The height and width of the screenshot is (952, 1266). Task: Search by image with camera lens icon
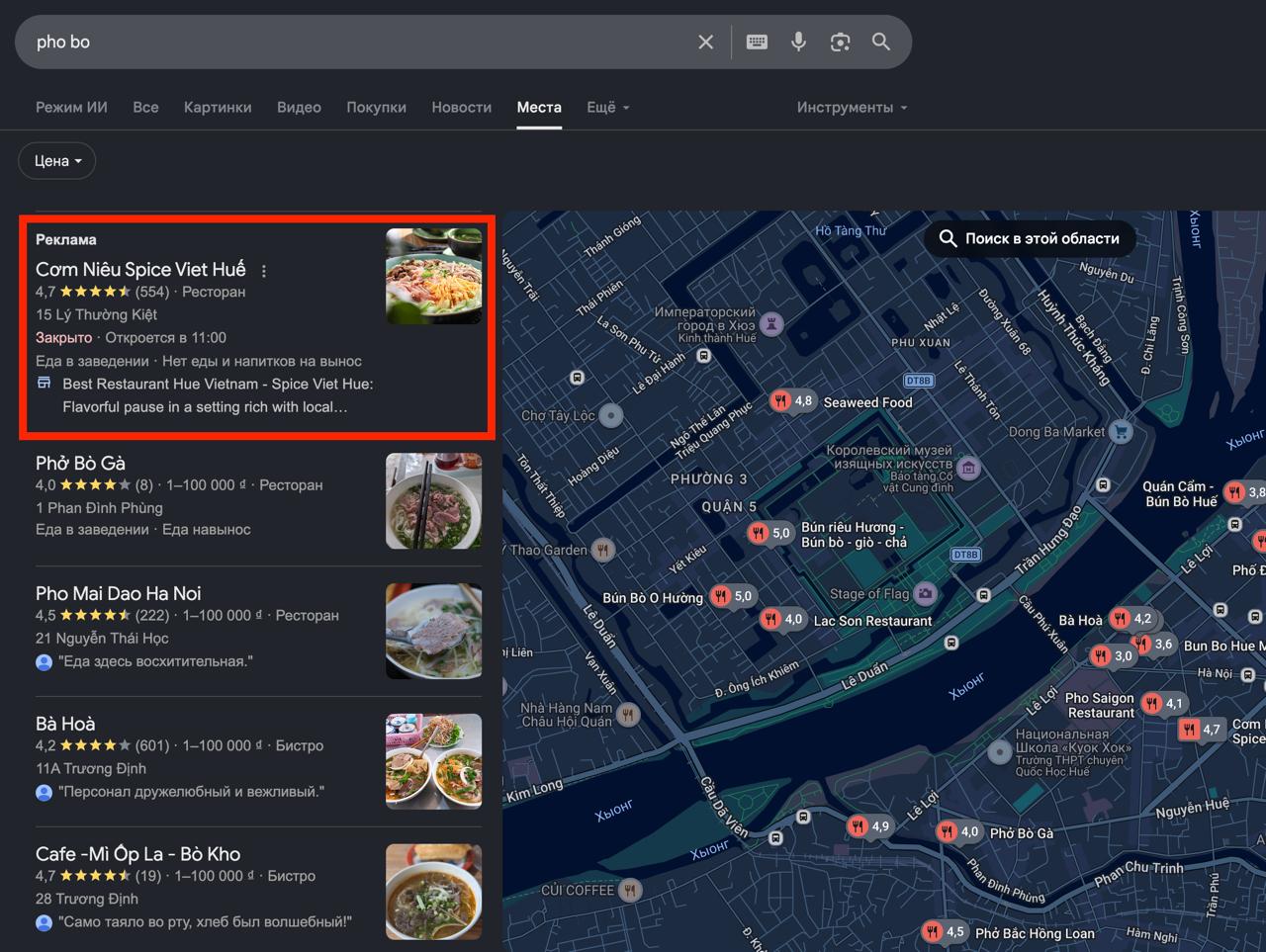(840, 42)
